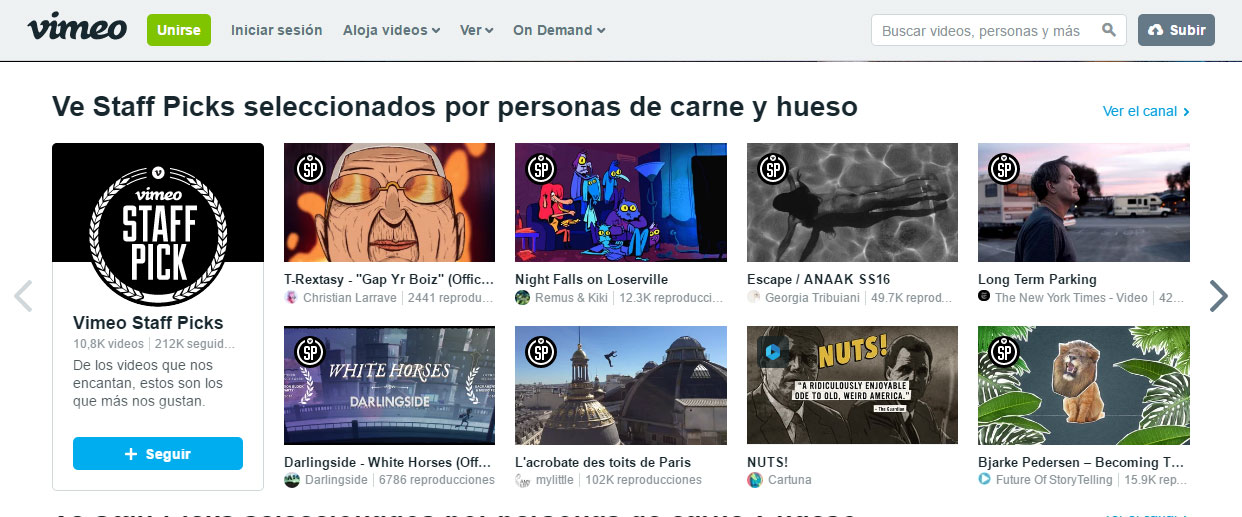Click the Unirse button
This screenshot has height=517, width=1242.
[179, 30]
